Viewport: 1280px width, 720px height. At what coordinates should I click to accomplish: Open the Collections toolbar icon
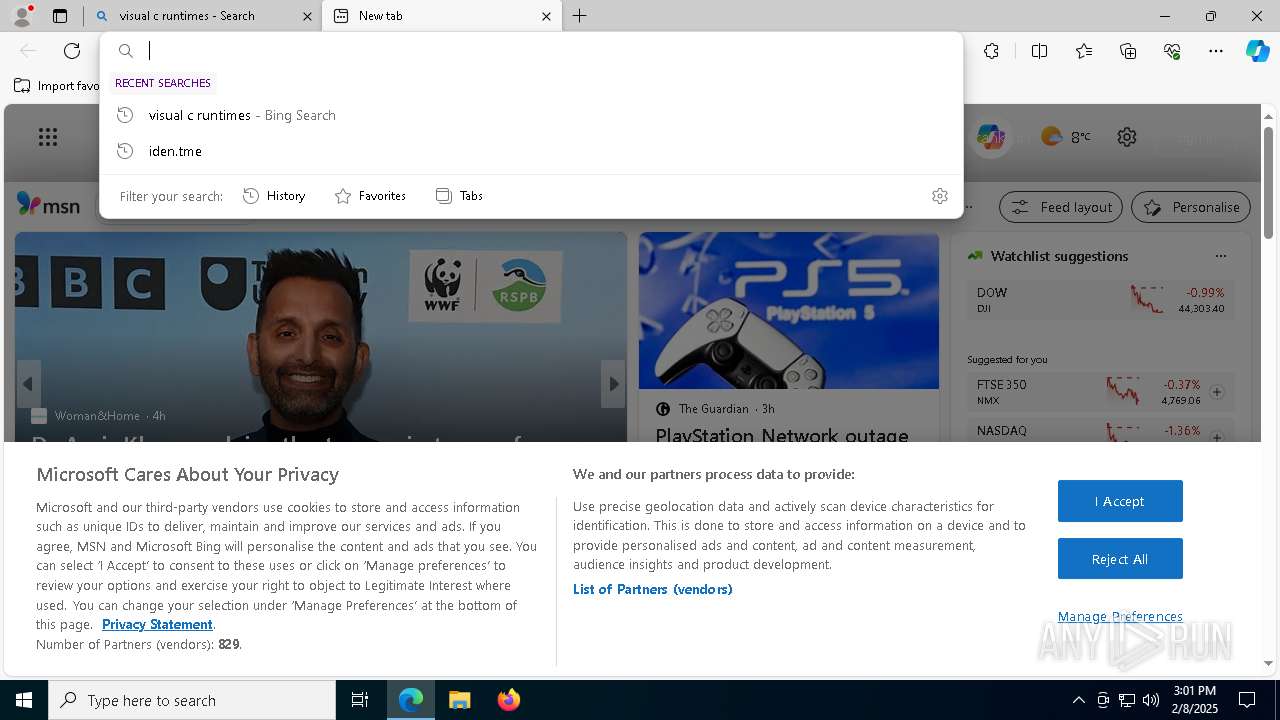pyautogui.click(x=1128, y=51)
